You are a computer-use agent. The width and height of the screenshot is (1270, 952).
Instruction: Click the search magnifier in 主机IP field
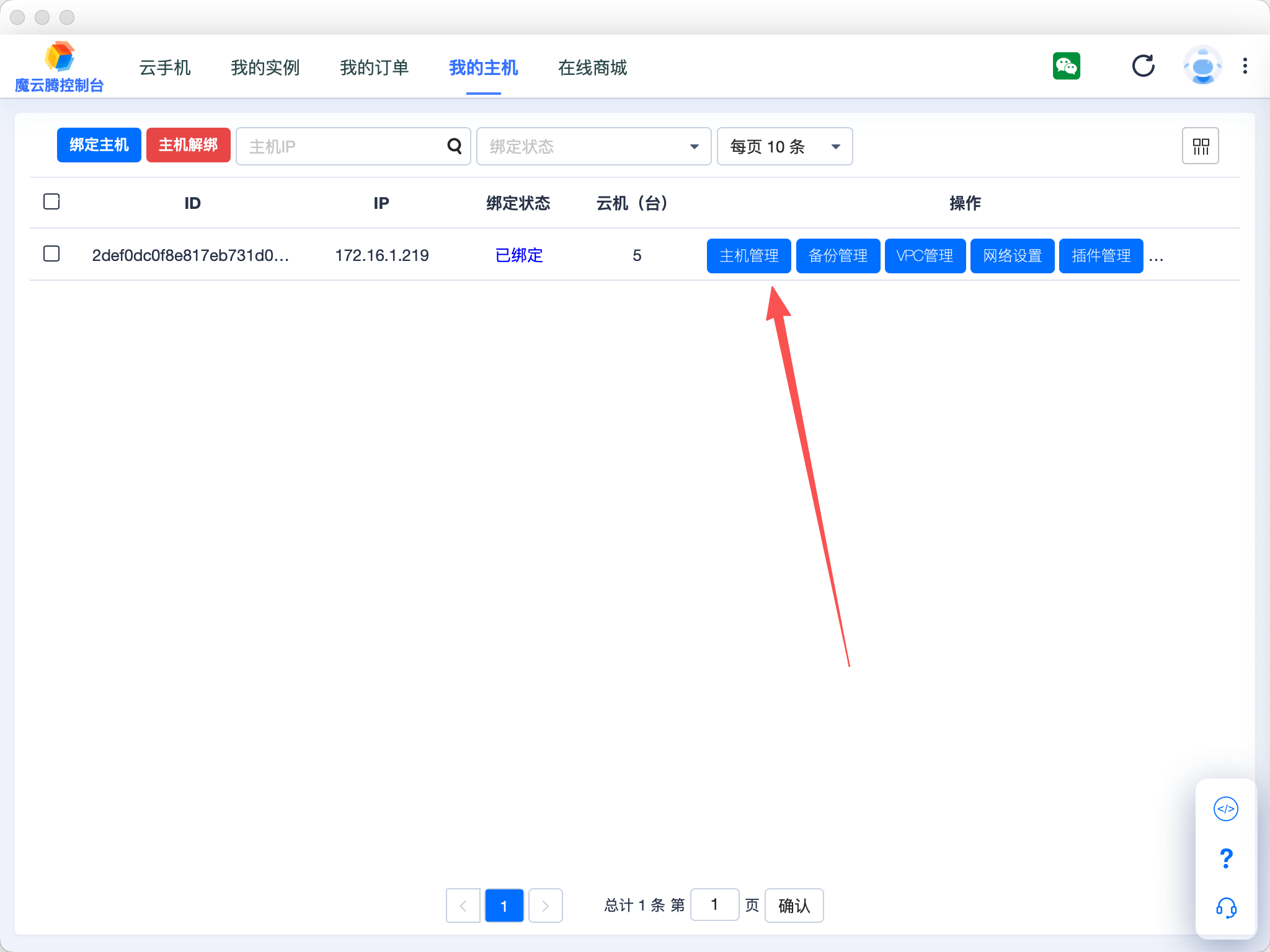(x=455, y=146)
